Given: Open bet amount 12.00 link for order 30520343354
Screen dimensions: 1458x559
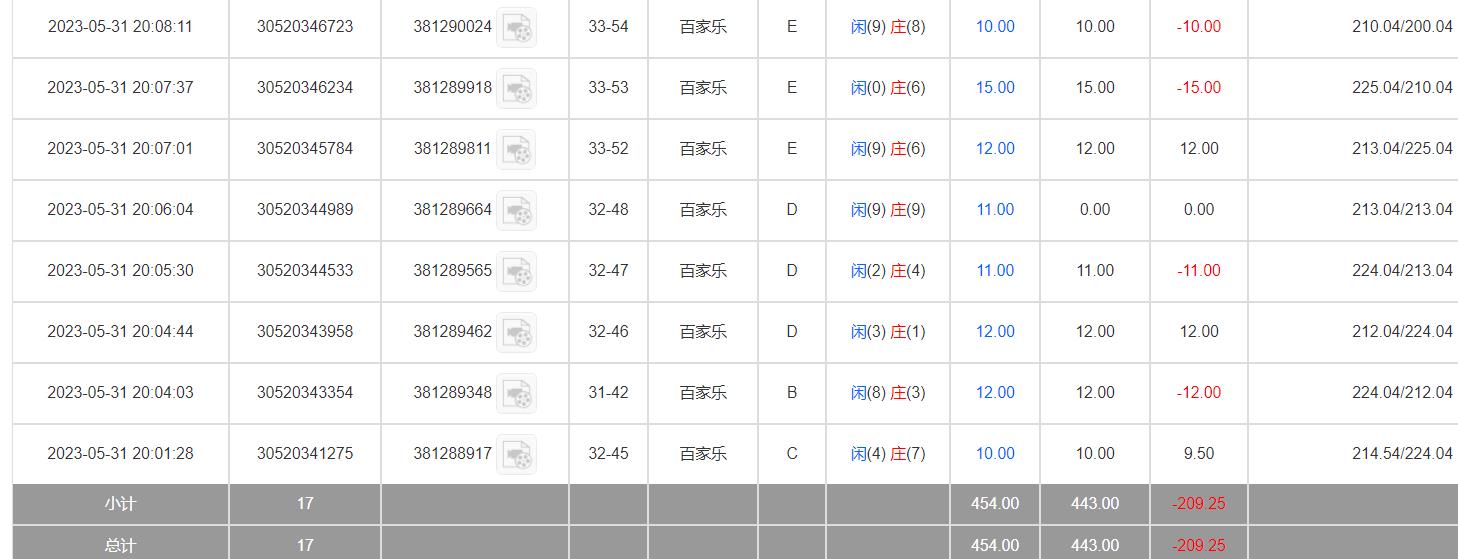Looking at the screenshot, I should [x=995, y=393].
